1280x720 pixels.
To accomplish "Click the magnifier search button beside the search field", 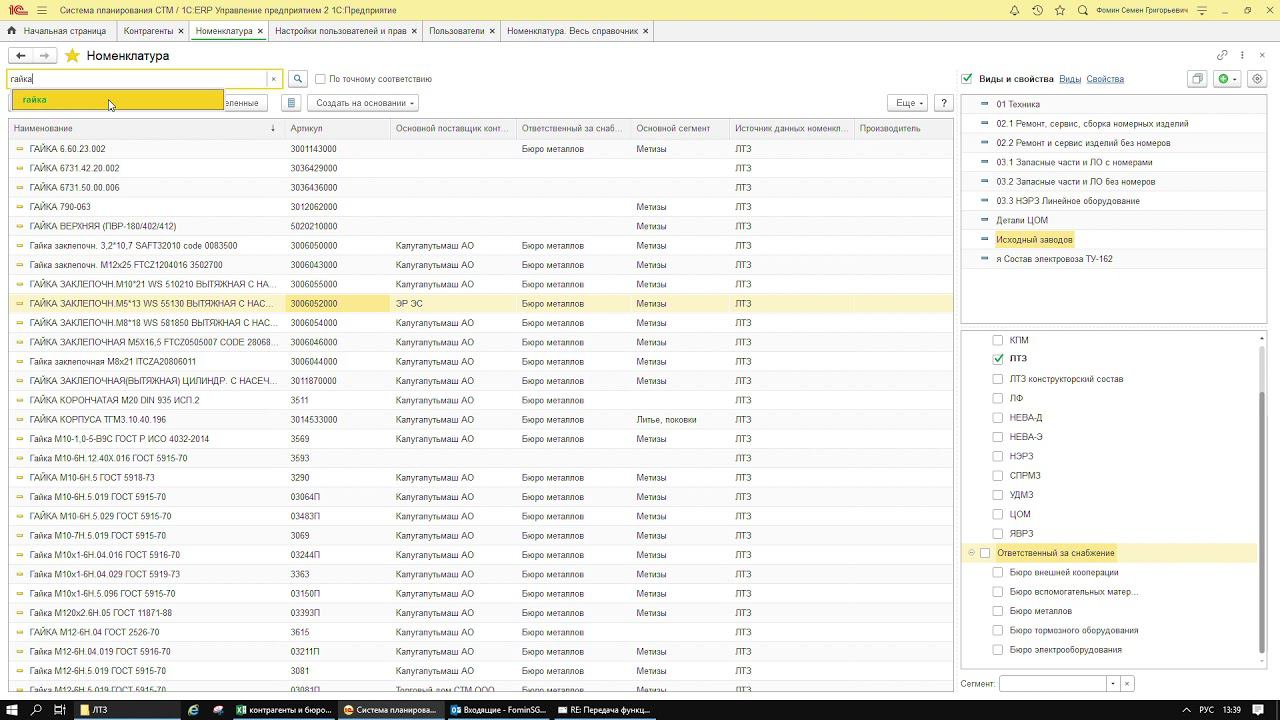I will 298,79.
